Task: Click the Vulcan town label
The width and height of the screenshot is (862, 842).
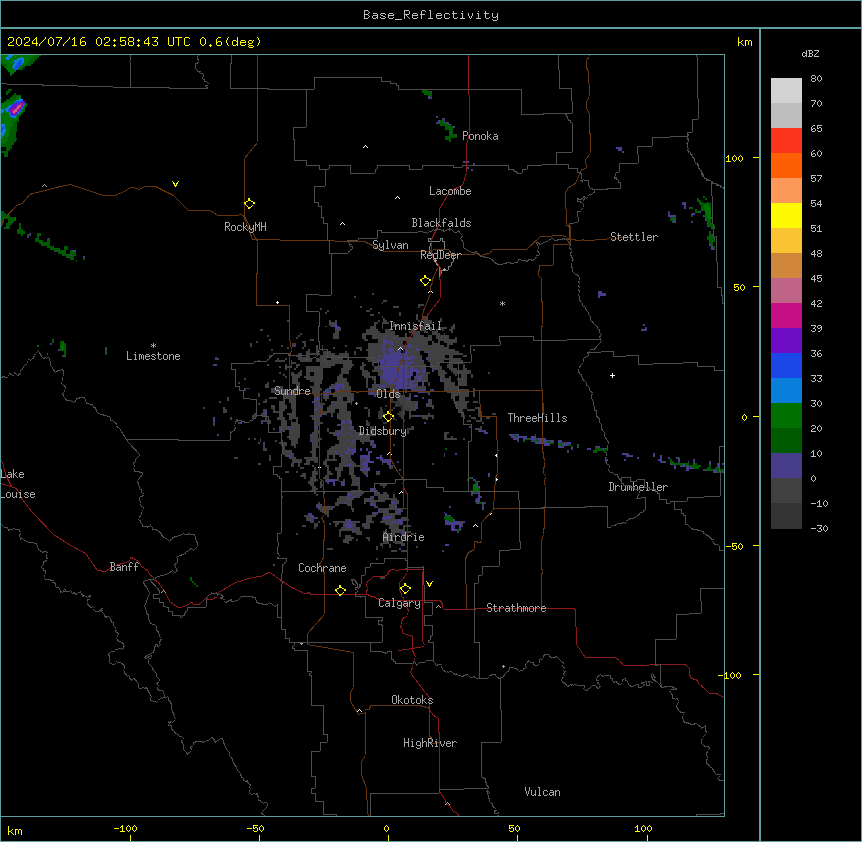Action: click(x=542, y=792)
